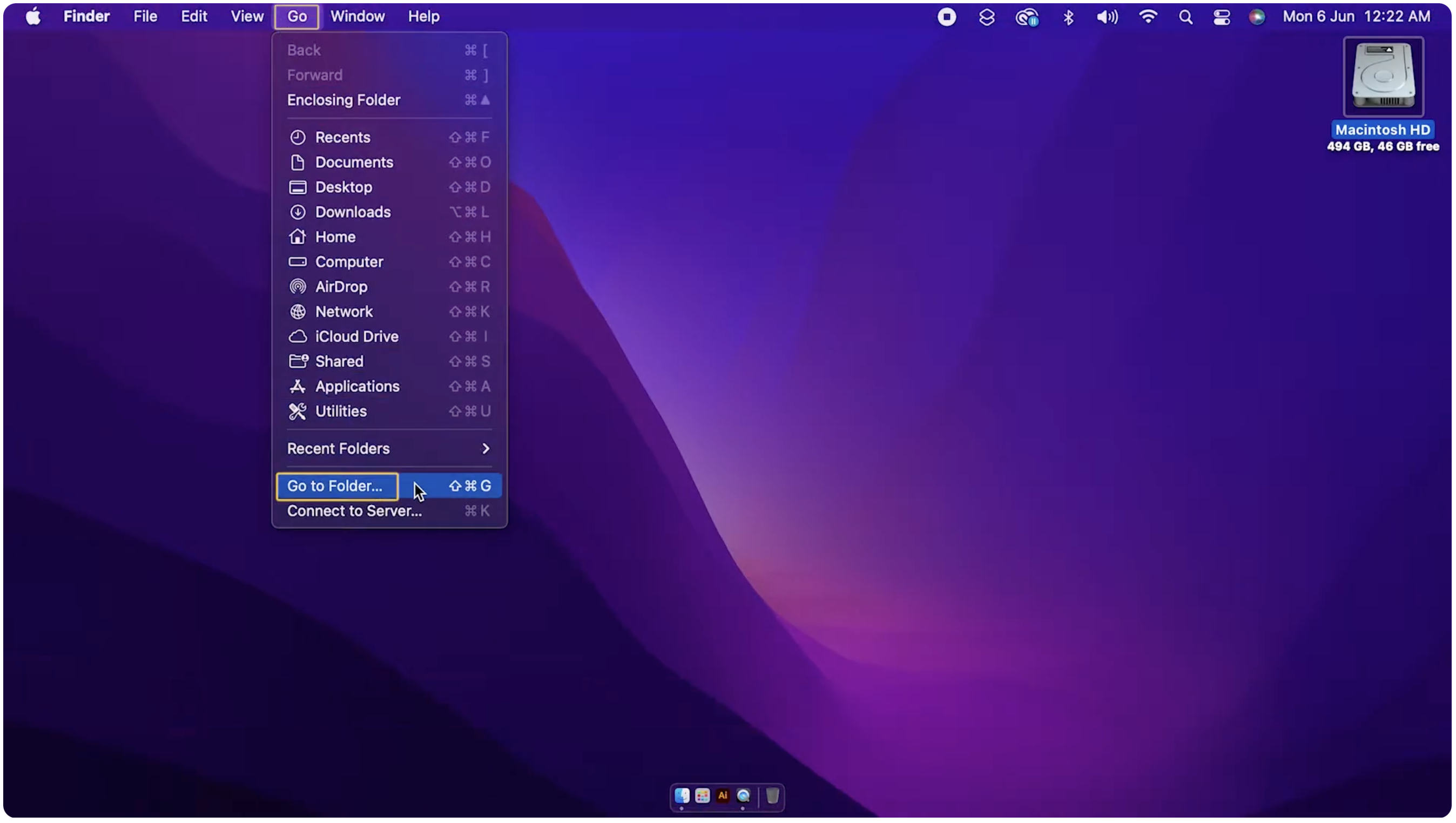Click the Trash icon in the Dock
Image resolution: width=1456 pixels, height=823 pixels.
(x=772, y=796)
